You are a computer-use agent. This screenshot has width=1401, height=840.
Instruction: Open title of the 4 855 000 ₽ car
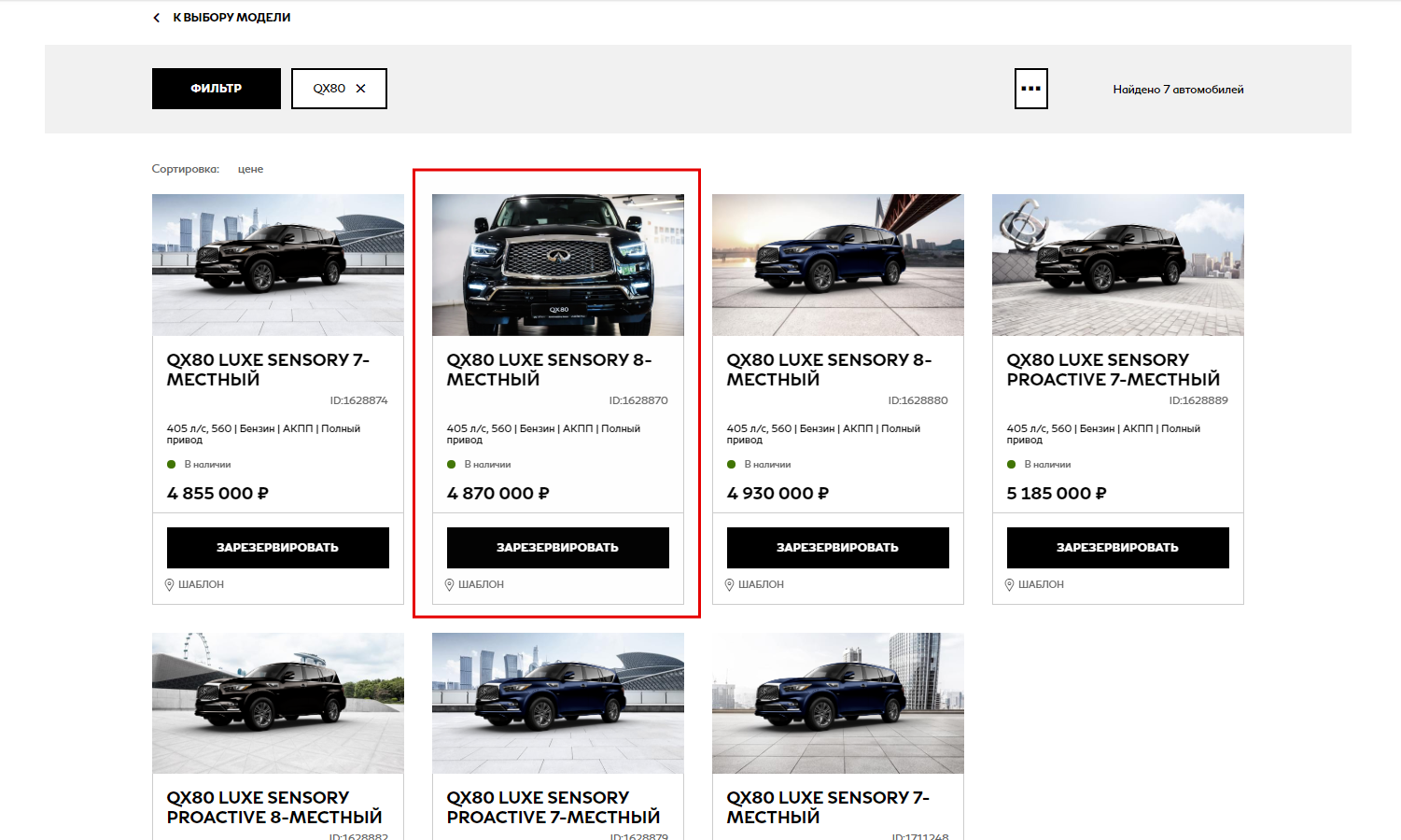pyautogui.click(x=268, y=370)
